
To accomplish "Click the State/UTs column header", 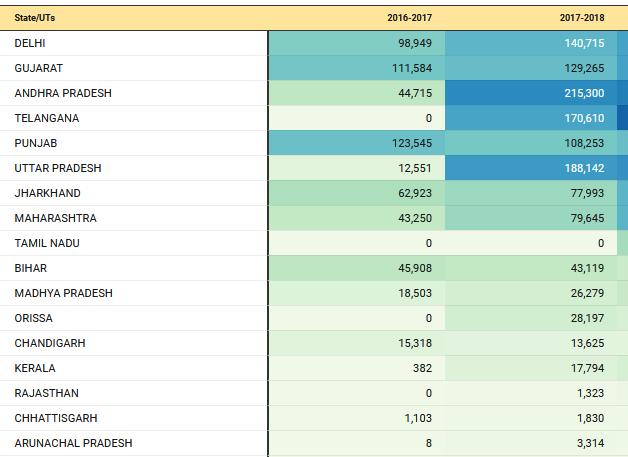I will pyautogui.click(x=35, y=18).
